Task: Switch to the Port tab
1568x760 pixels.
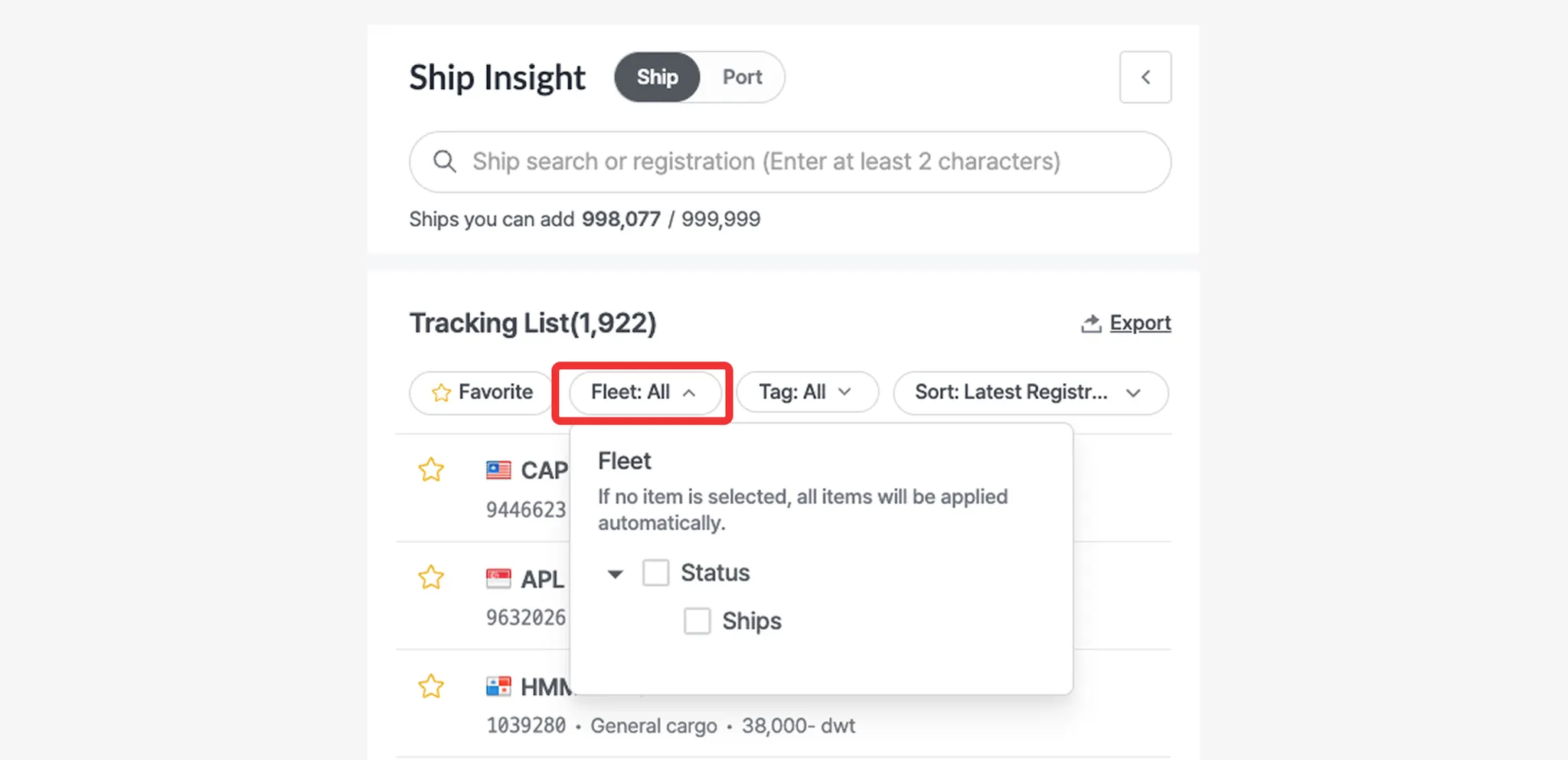Action: (x=742, y=77)
